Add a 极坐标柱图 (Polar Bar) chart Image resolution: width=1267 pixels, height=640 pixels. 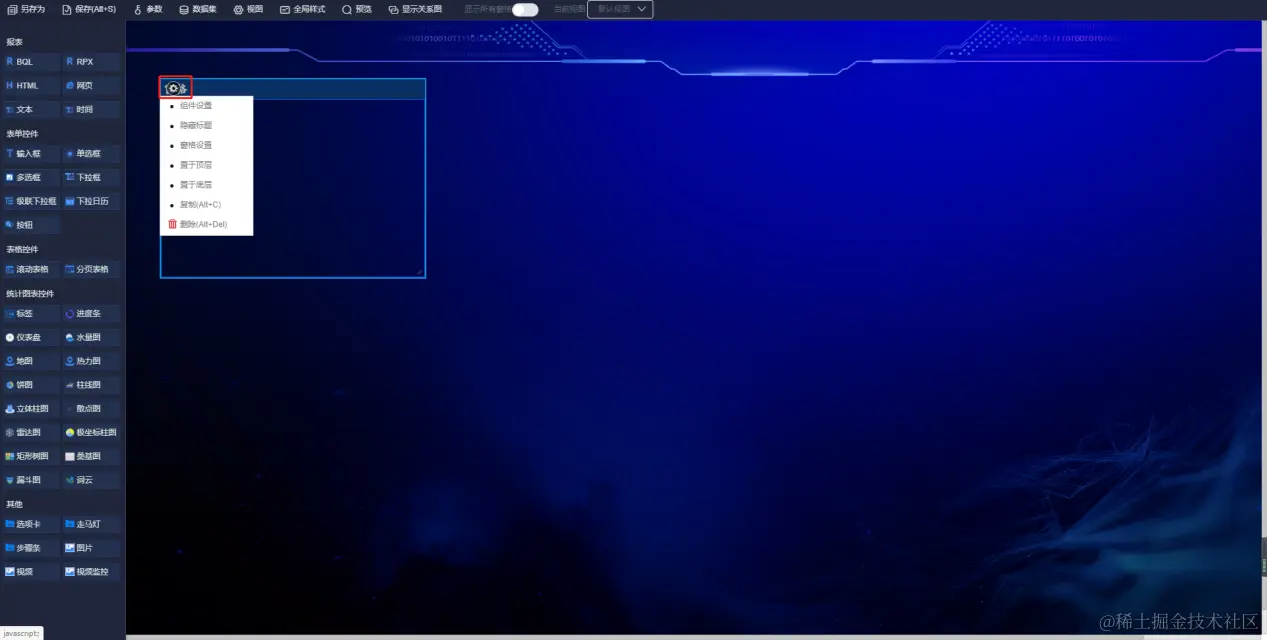91,433
